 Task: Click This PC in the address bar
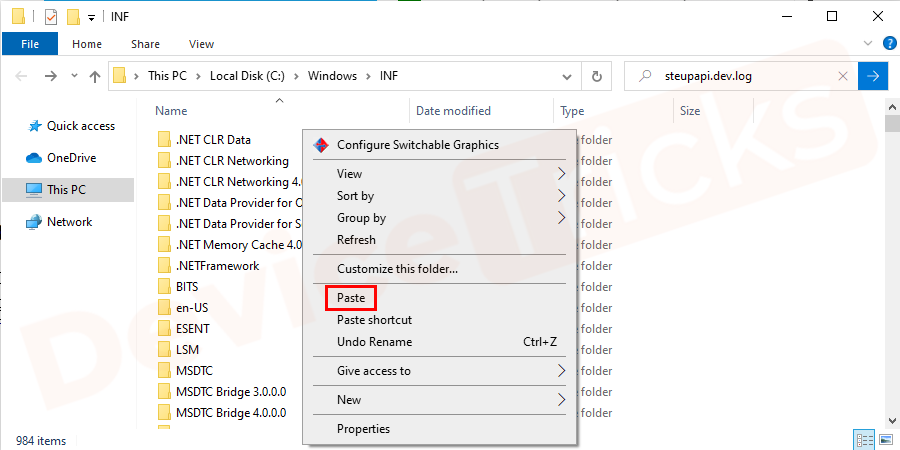tap(167, 76)
